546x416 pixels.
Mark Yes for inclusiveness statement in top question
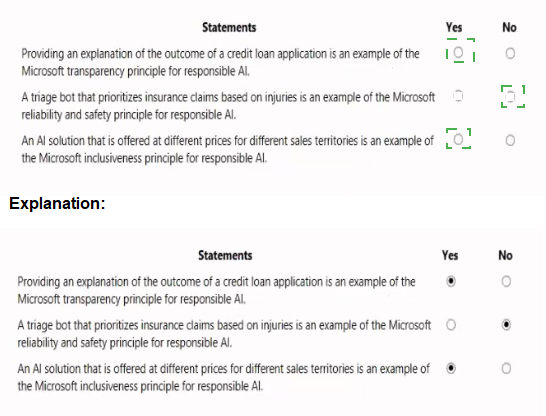point(458,139)
